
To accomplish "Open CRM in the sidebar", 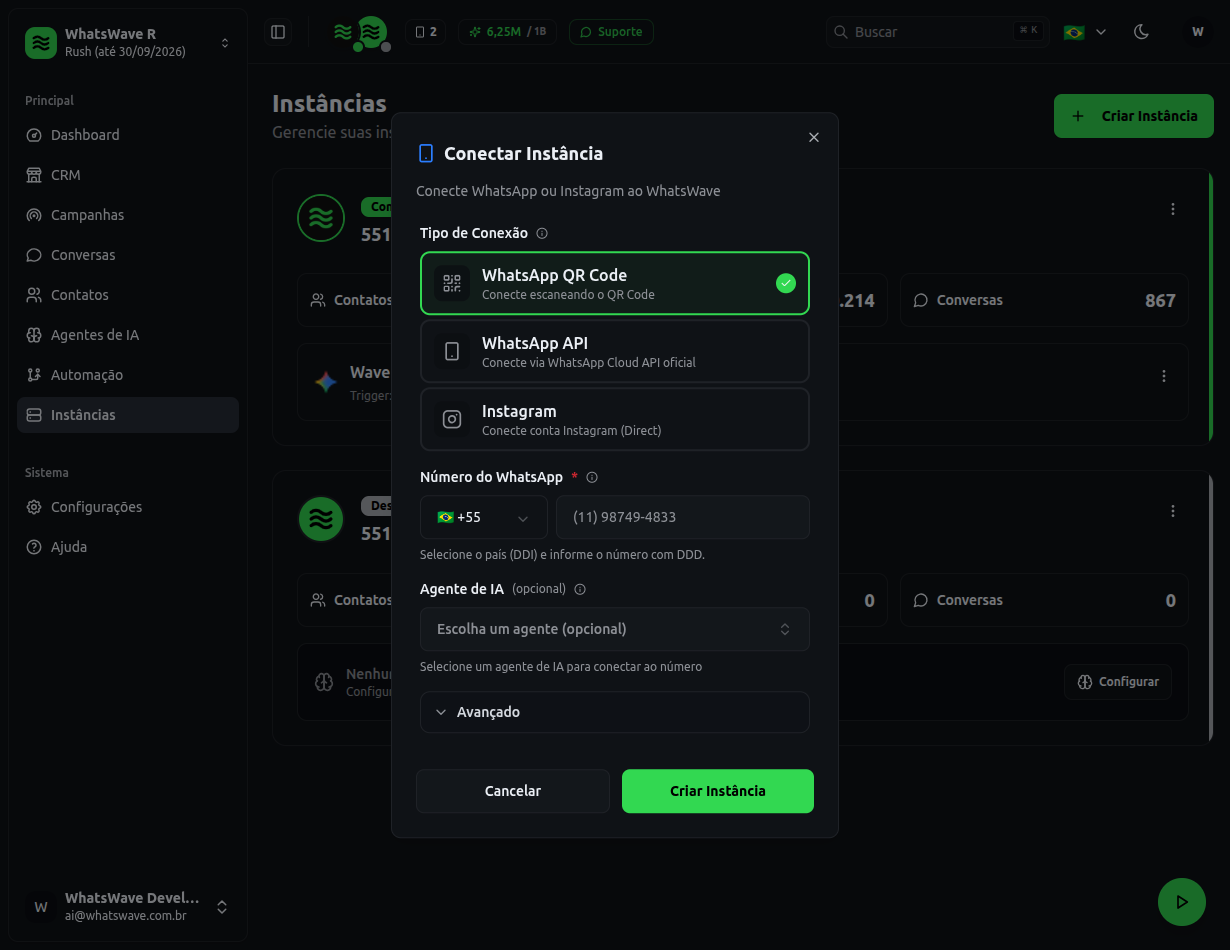I will coord(128,175).
